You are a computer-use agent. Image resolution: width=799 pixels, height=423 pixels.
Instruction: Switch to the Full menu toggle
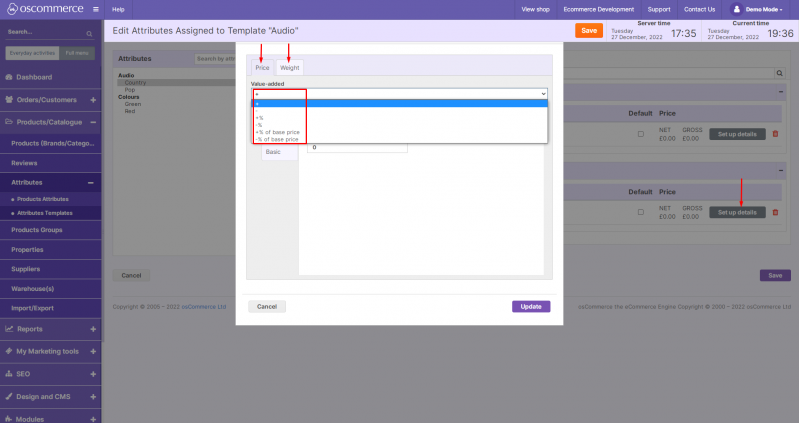click(76, 53)
